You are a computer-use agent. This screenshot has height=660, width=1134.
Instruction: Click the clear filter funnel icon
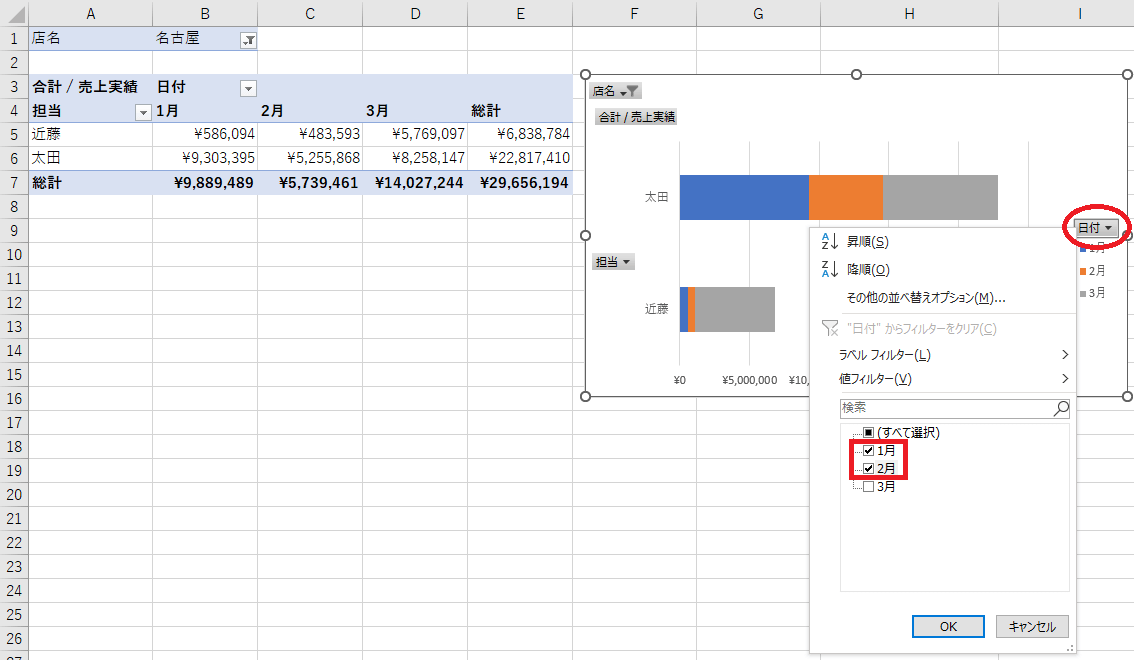tap(828, 328)
